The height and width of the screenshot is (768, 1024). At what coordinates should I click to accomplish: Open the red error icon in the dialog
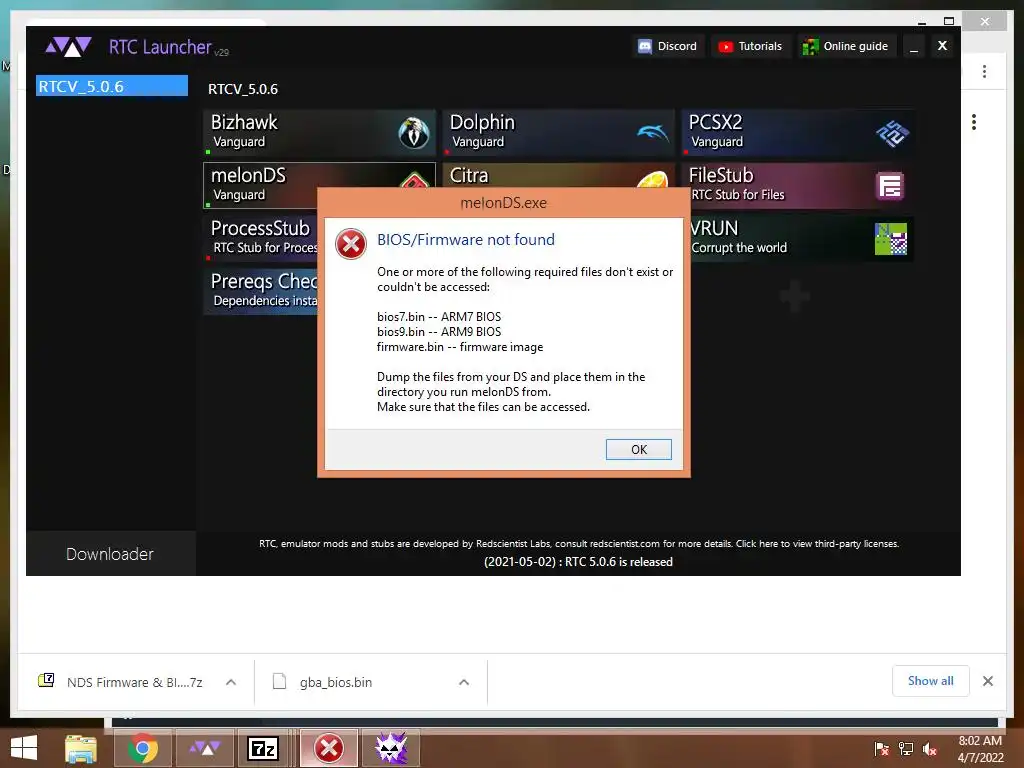(351, 244)
